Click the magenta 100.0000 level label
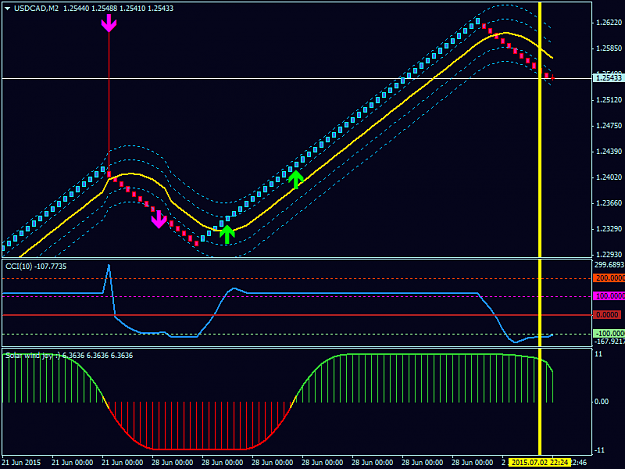 click(609, 296)
